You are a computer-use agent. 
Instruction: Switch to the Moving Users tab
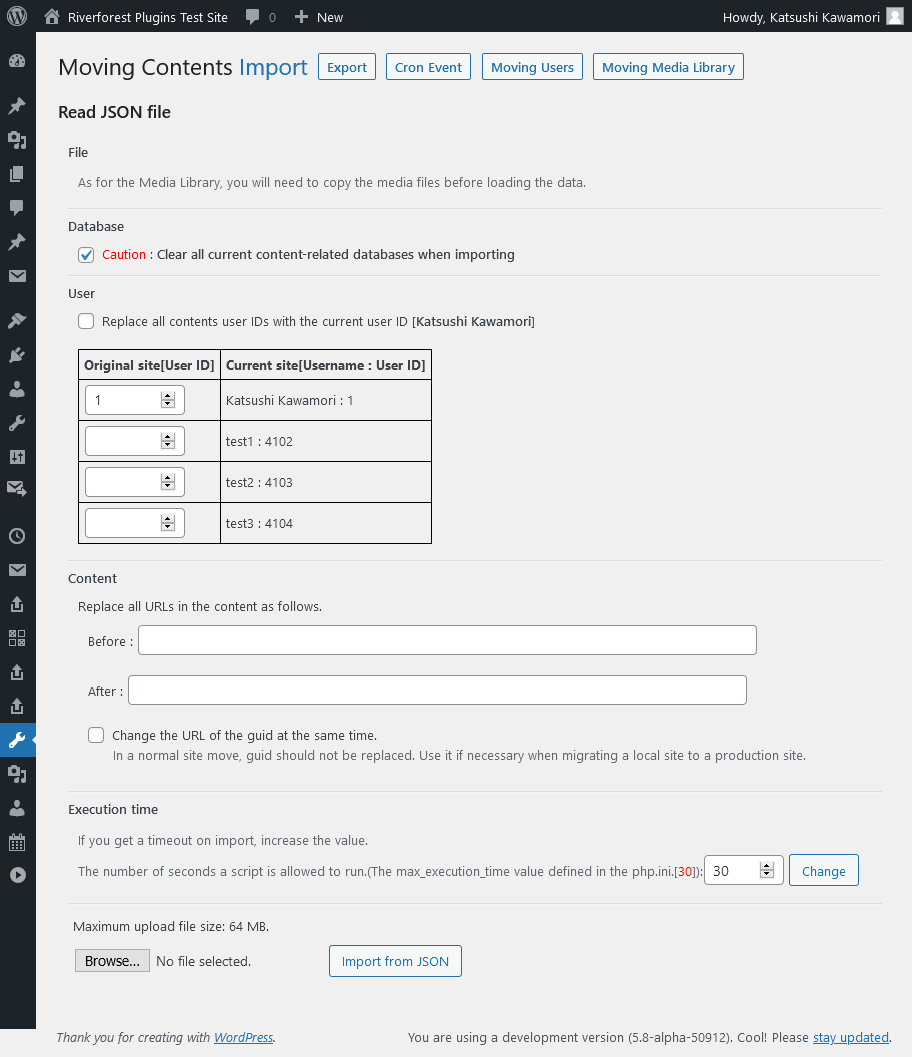[x=532, y=68]
